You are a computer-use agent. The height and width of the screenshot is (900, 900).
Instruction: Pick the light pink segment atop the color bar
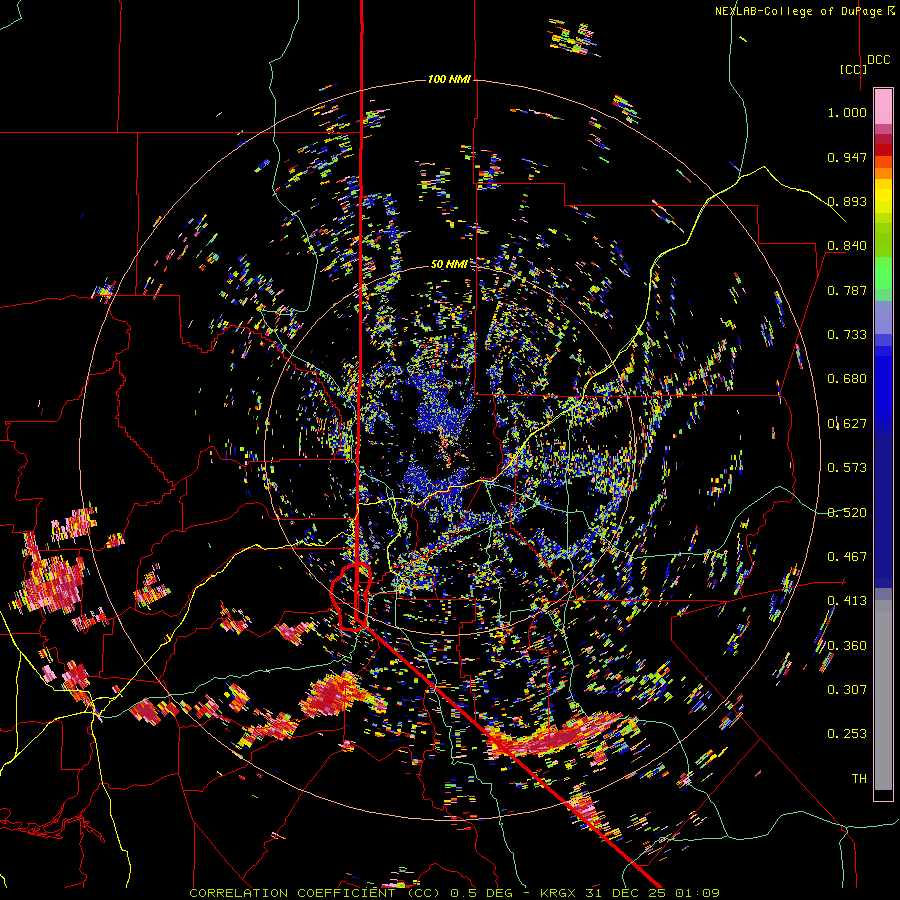(x=883, y=106)
